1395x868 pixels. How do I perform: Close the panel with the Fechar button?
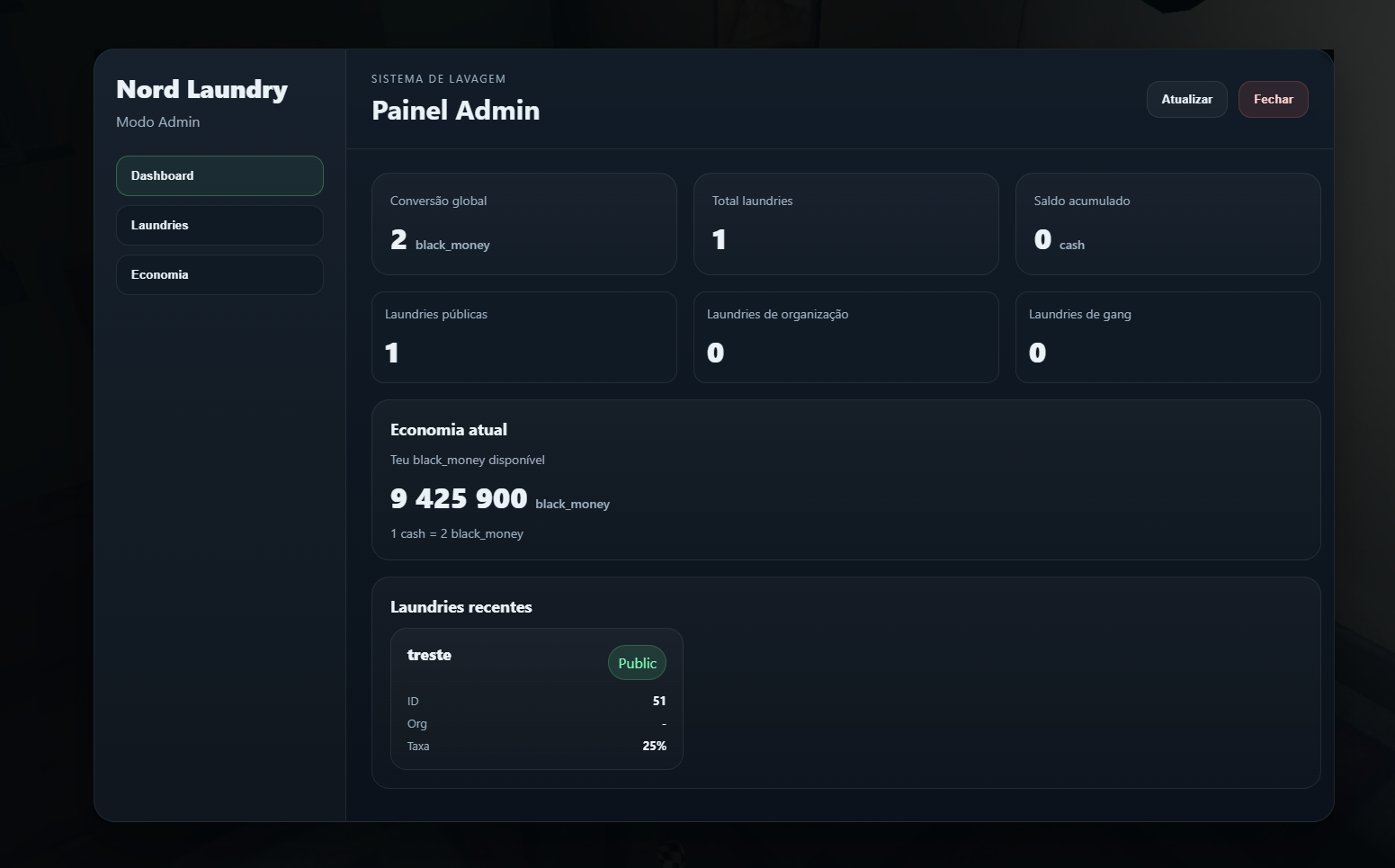click(1273, 99)
